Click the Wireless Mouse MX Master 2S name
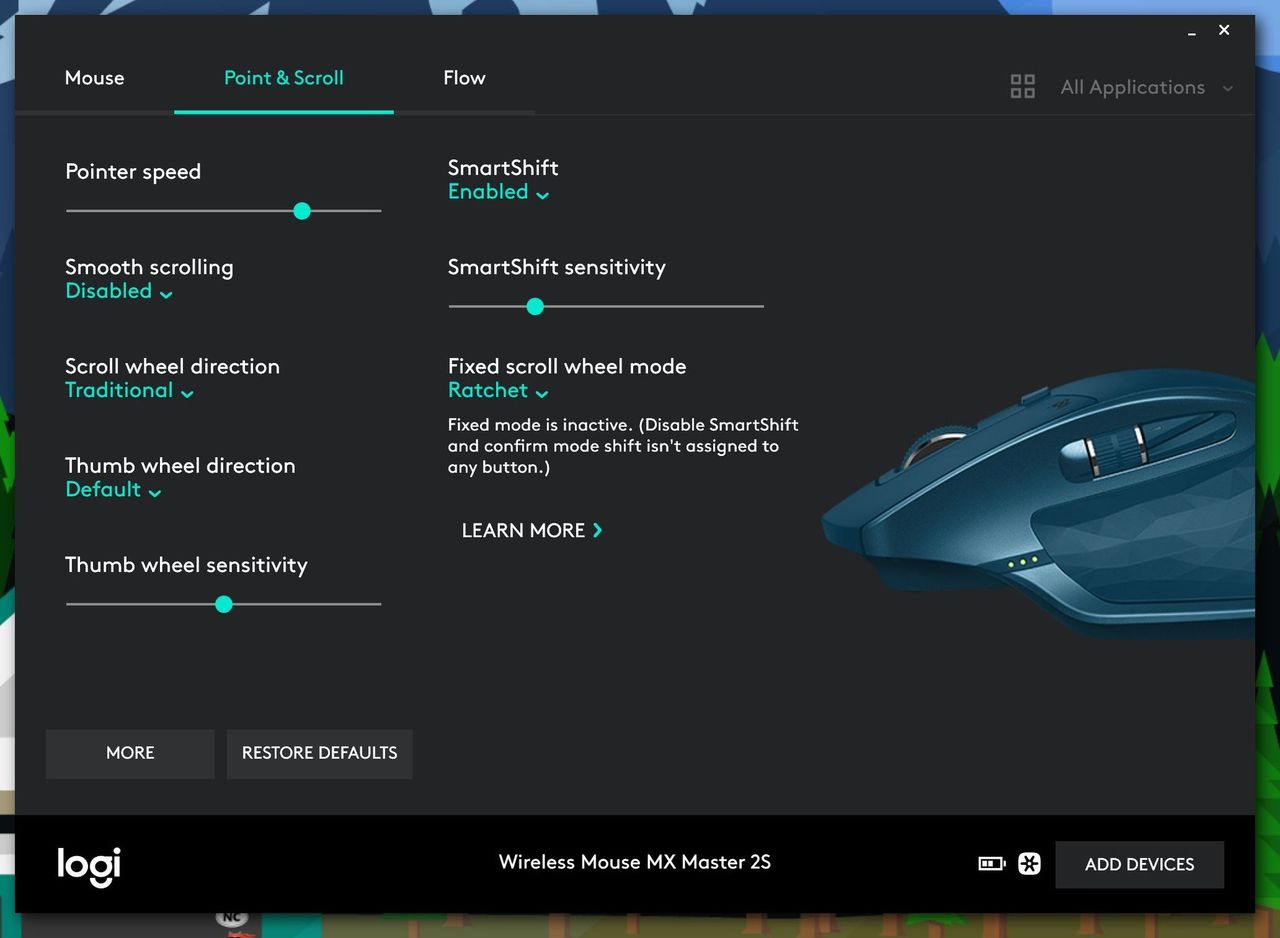 [x=635, y=862]
